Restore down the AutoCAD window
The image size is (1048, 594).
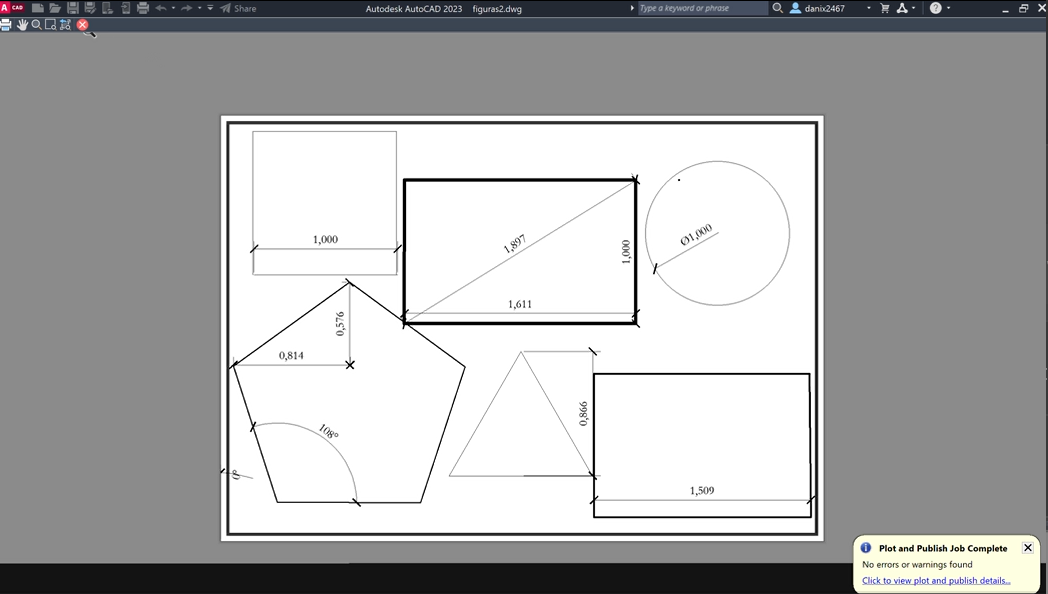click(x=1023, y=9)
